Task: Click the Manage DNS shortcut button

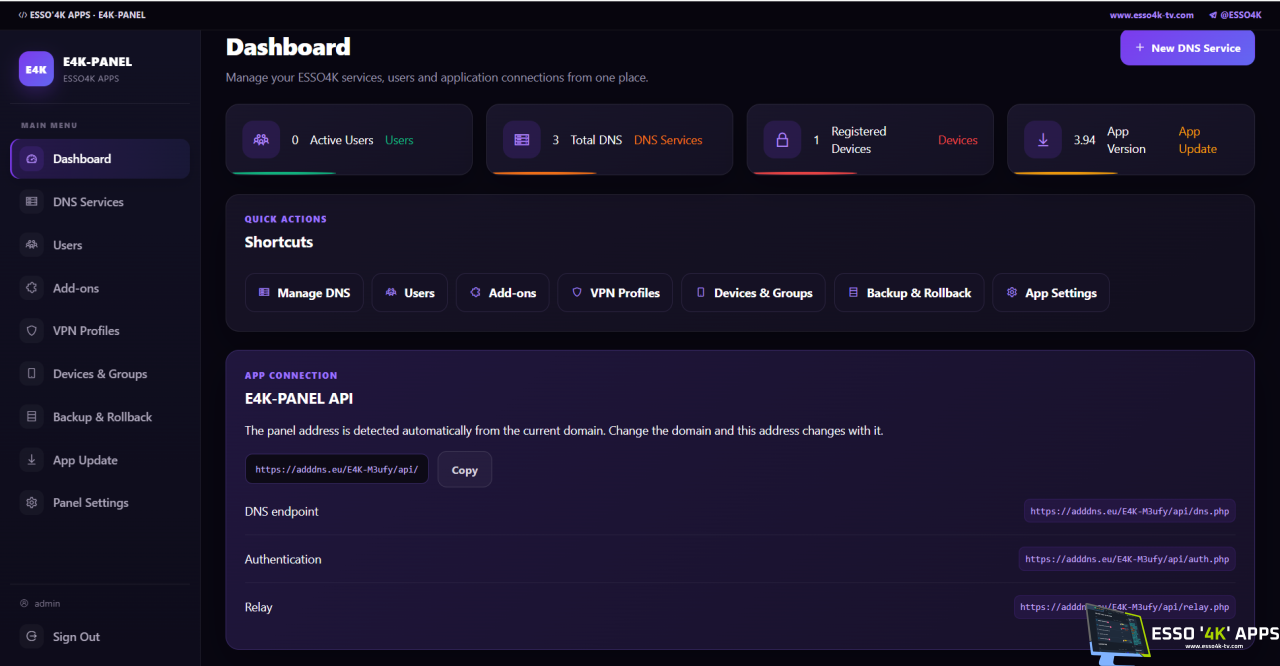Action: coord(304,293)
